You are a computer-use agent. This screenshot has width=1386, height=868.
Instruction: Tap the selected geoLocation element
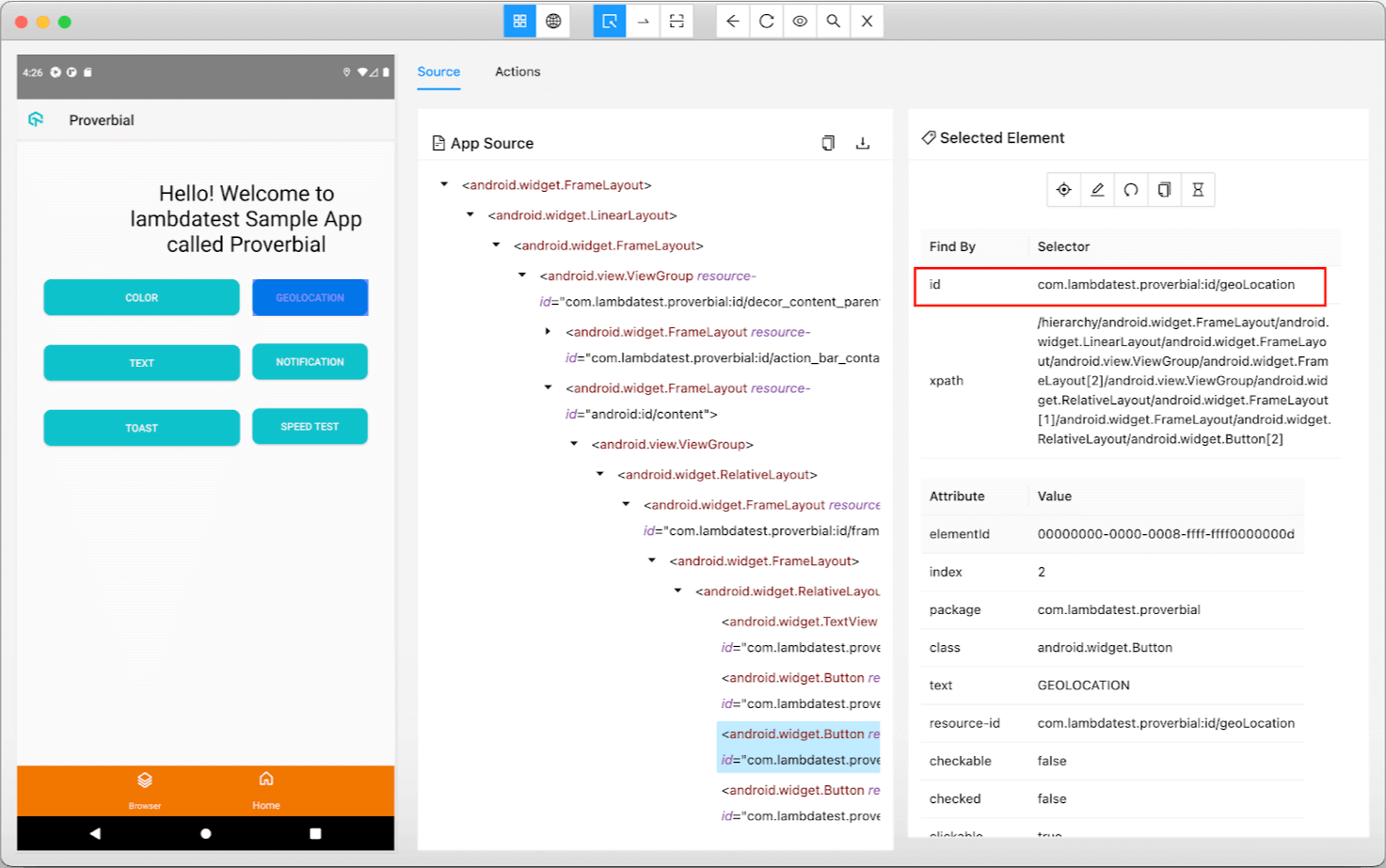coord(1064,189)
